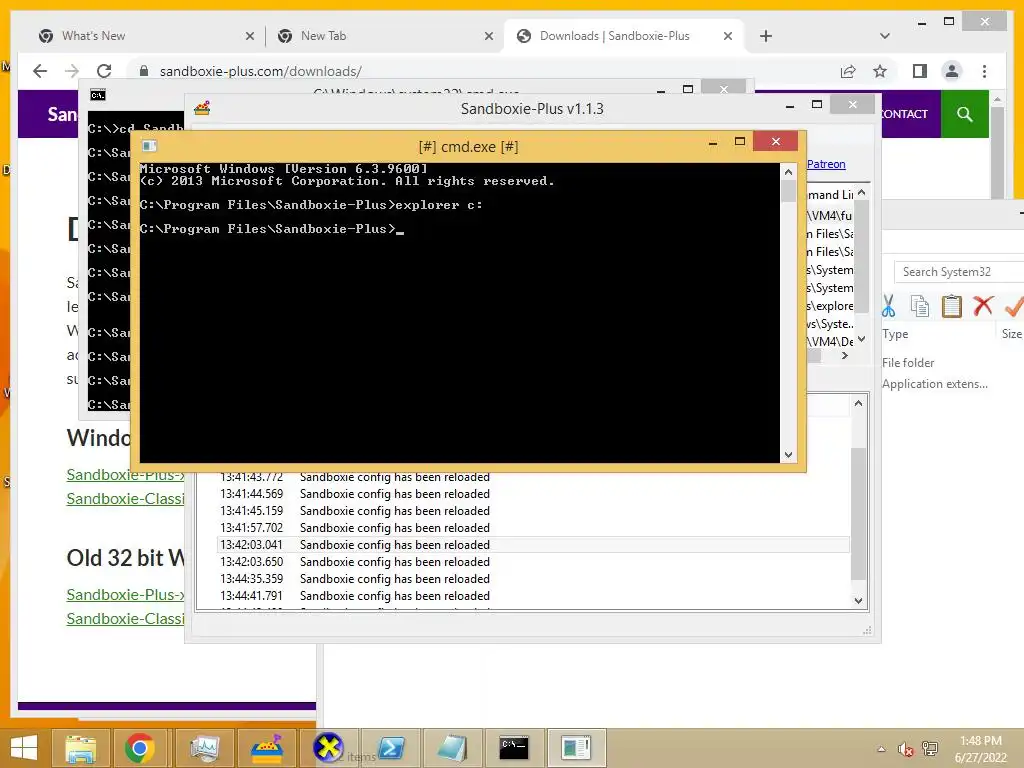1024x768 pixels.
Task: Select the File folder type row
Action: point(908,362)
